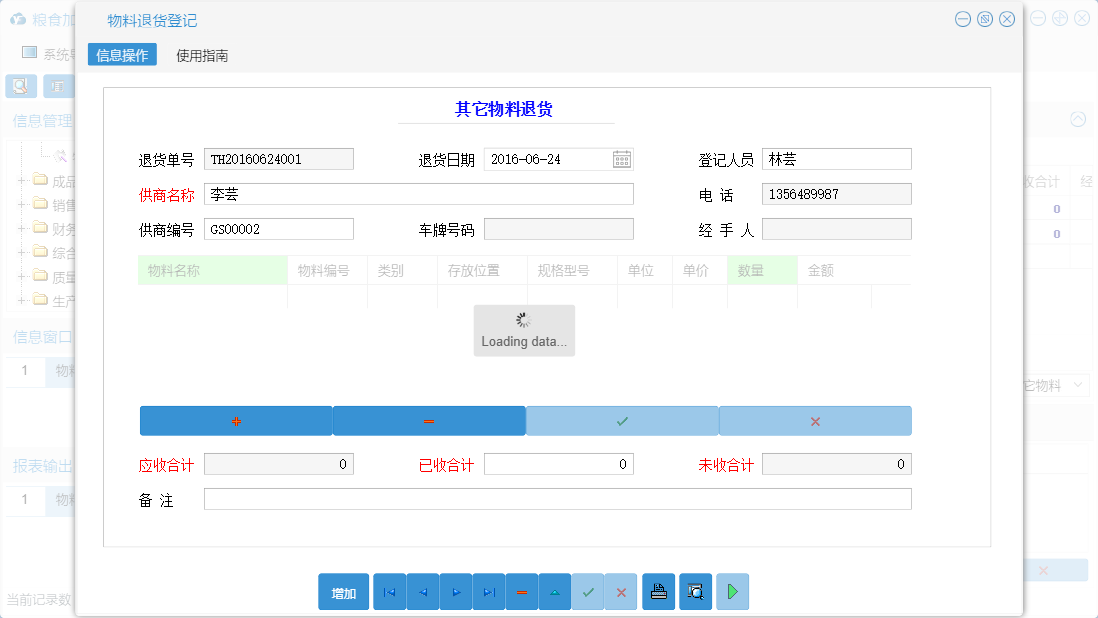Screen dimensions: 1098x618
Task: Select the green run arrow icon
Action: (x=732, y=592)
